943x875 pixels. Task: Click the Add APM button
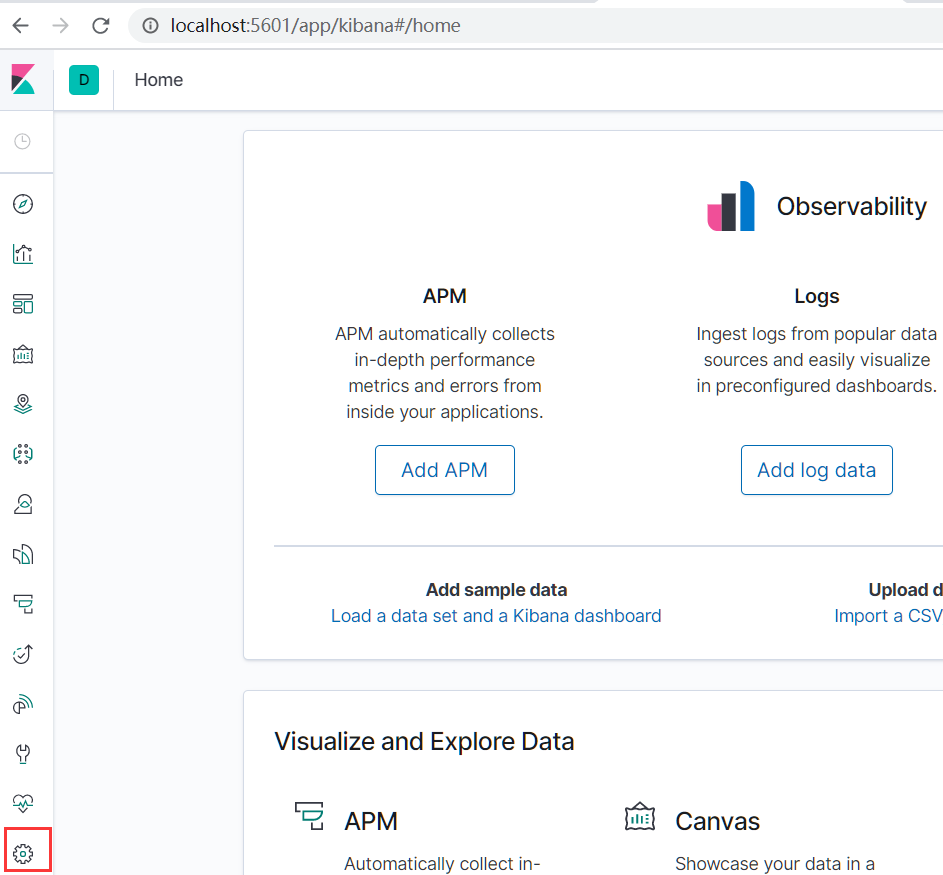tap(444, 470)
